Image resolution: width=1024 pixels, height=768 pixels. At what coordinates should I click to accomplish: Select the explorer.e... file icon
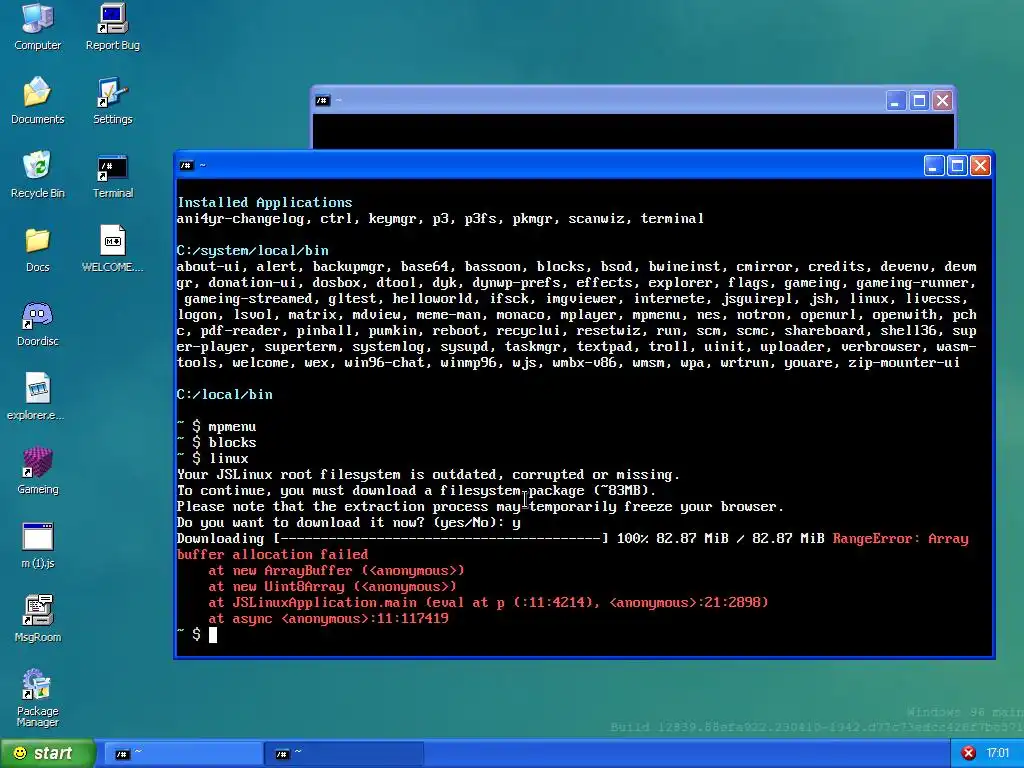tap(37, 396)
